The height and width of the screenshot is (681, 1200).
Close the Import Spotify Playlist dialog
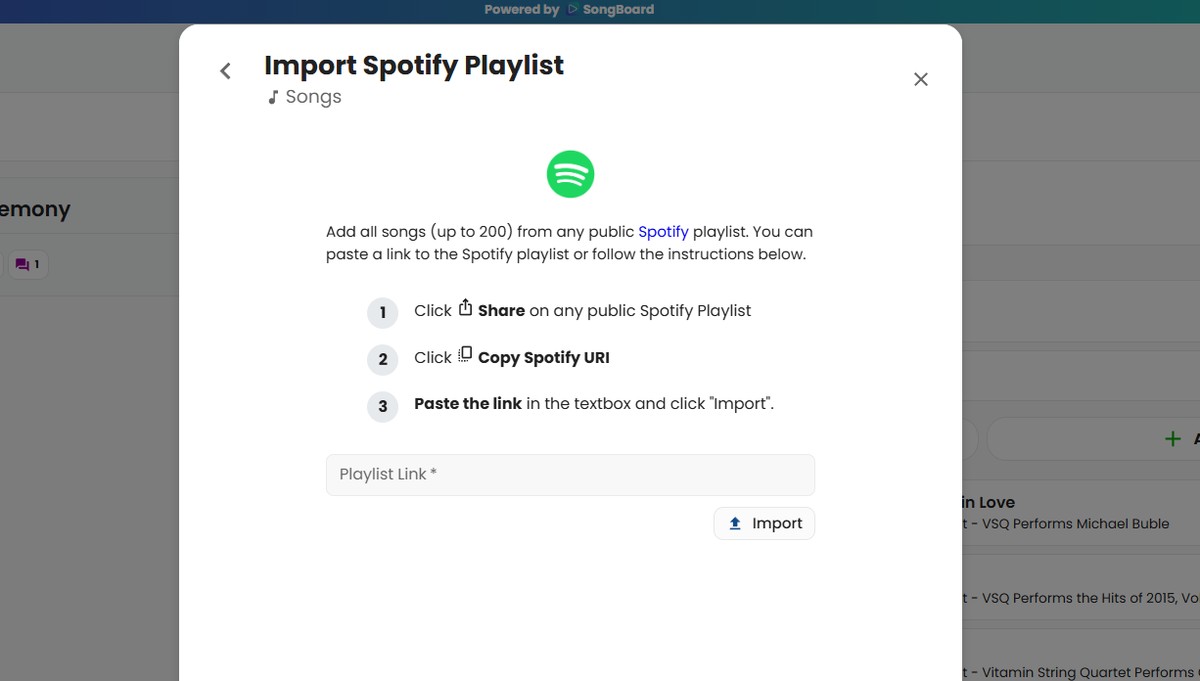921,79
